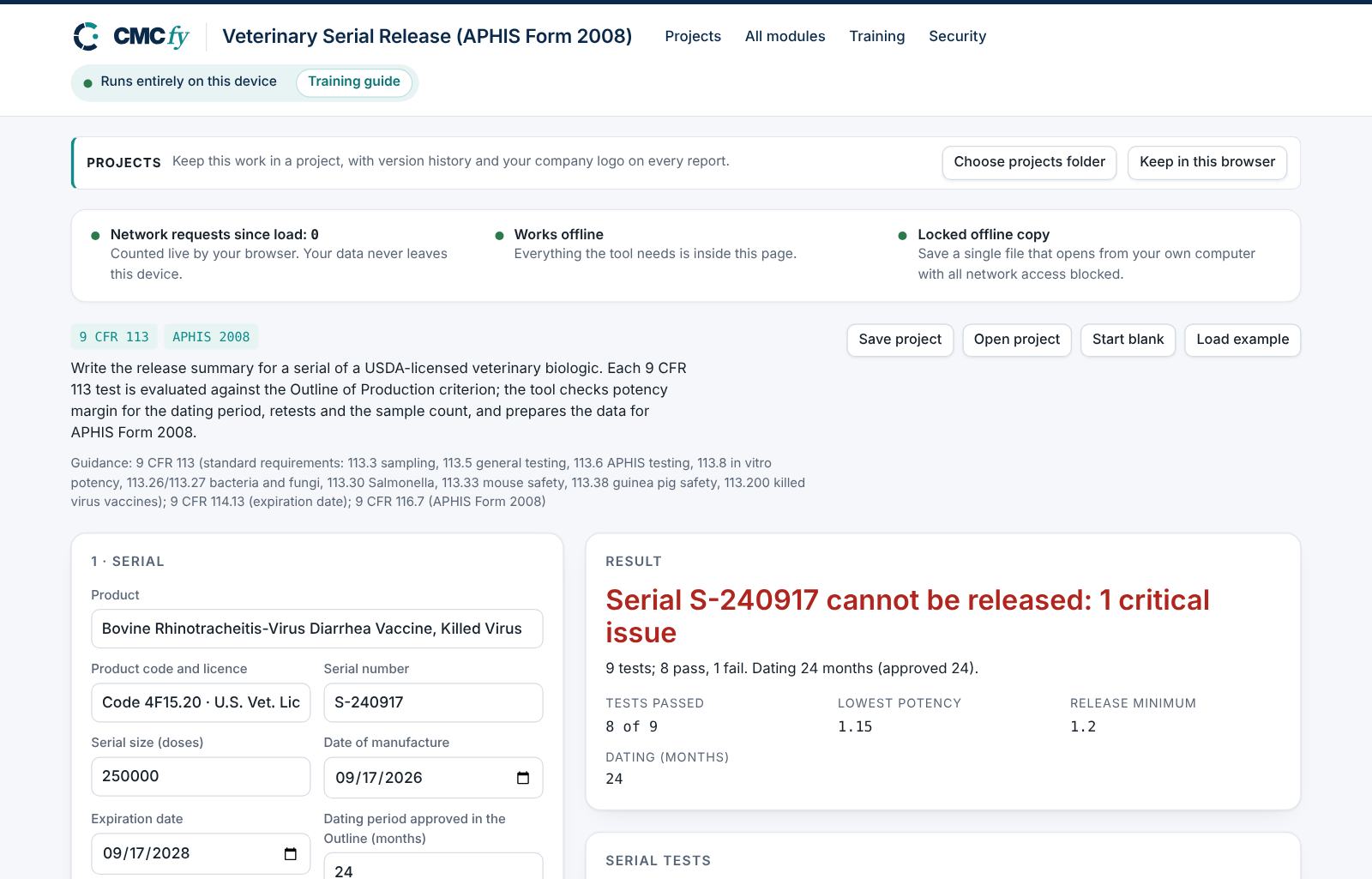The image size is (1372, 879).
Task: Click the Dating period months field
Action: pyautogui.click(x=433, y=866)
